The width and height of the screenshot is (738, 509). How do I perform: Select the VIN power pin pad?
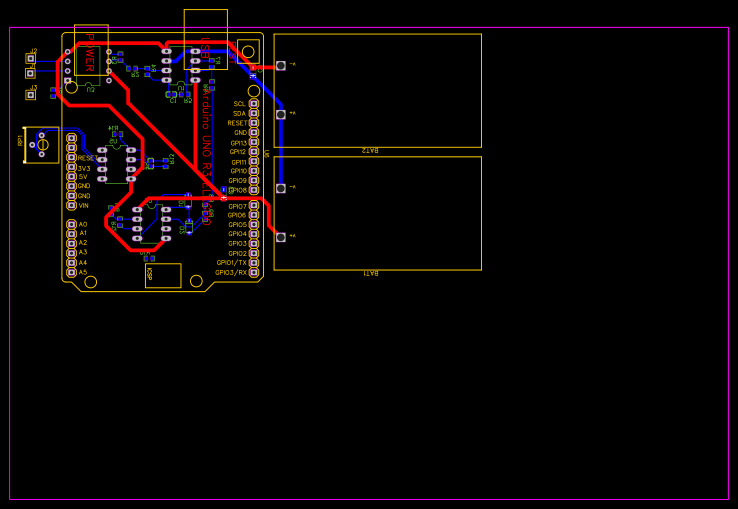click(71, 205)
